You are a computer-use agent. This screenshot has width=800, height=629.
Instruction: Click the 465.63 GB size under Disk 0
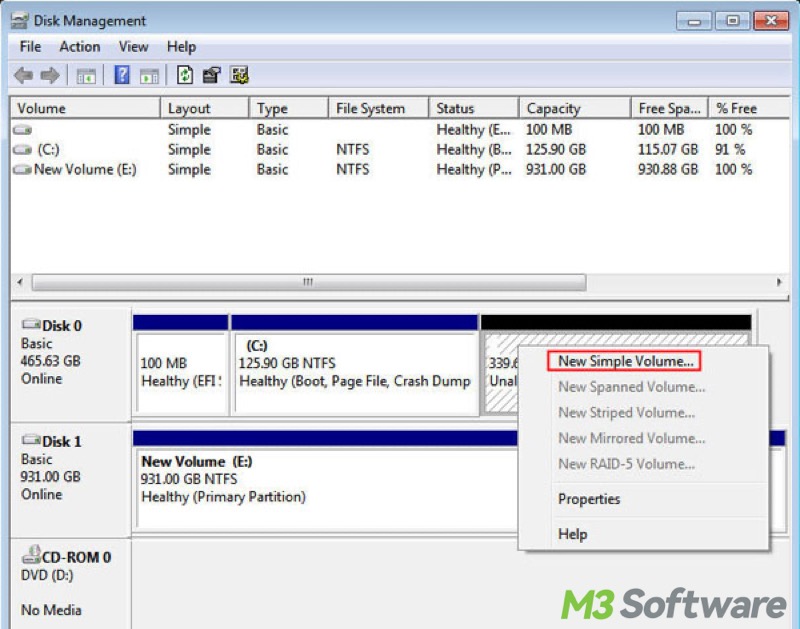click(x=51, y=361)
